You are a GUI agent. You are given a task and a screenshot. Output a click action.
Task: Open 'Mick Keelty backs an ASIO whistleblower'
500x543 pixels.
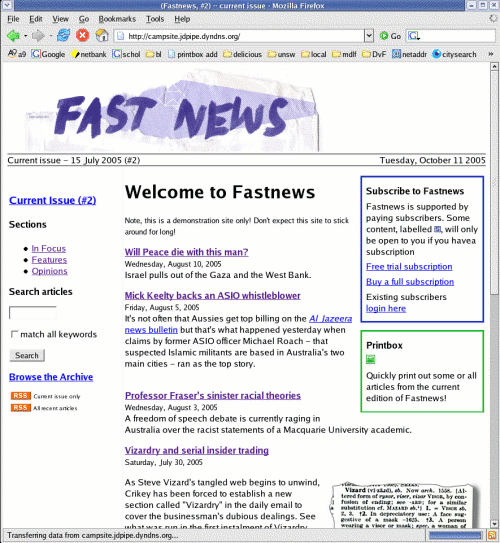[213, 296]
